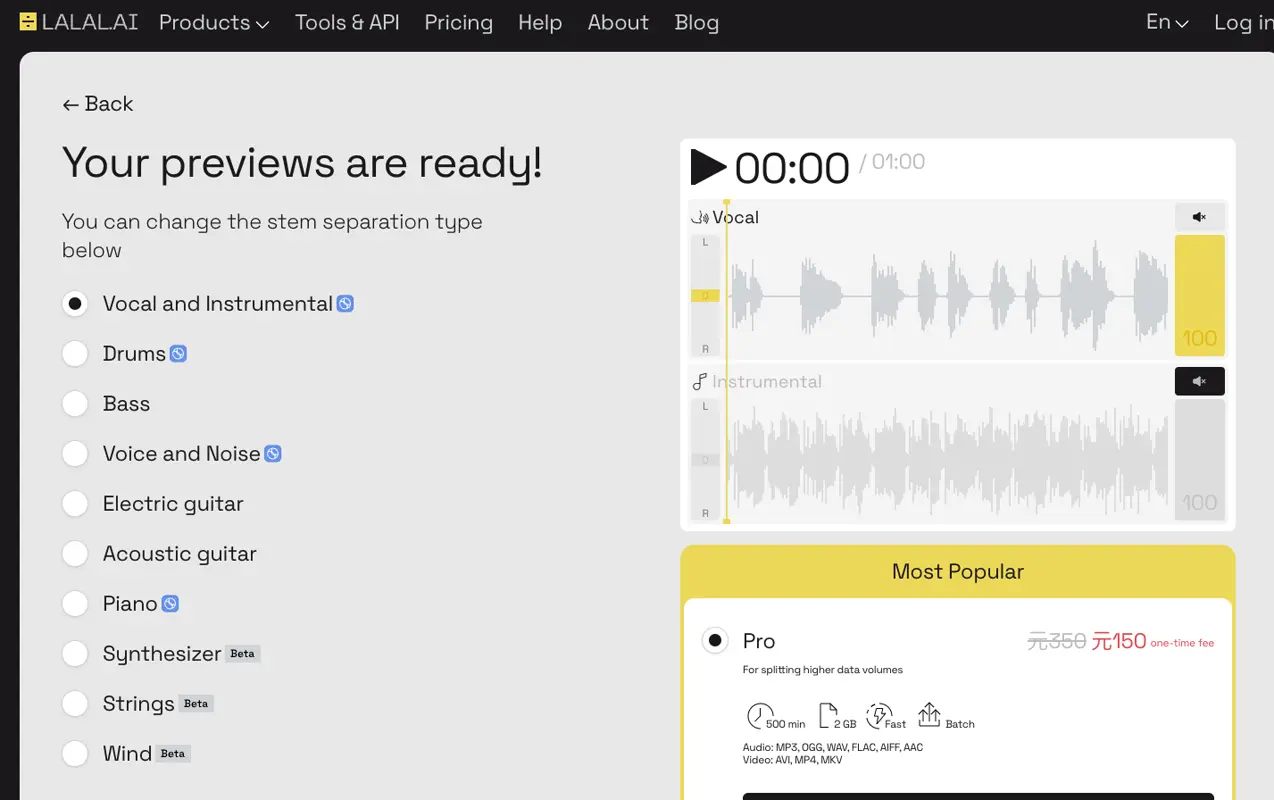1274x800 pixels.
Task: Select the Electric guitar option
Action: 75,503
